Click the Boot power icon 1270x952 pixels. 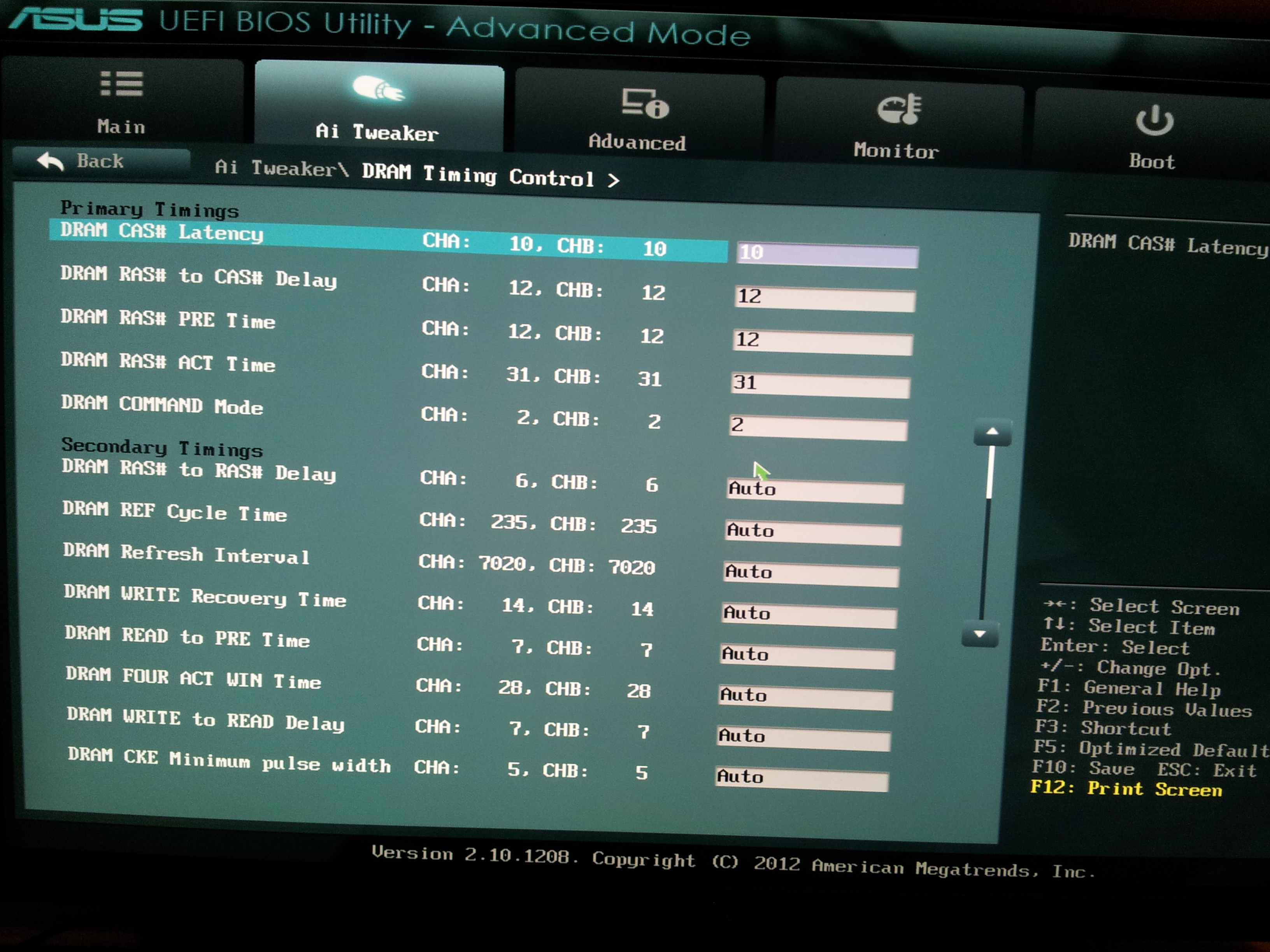pos(1154,120)
